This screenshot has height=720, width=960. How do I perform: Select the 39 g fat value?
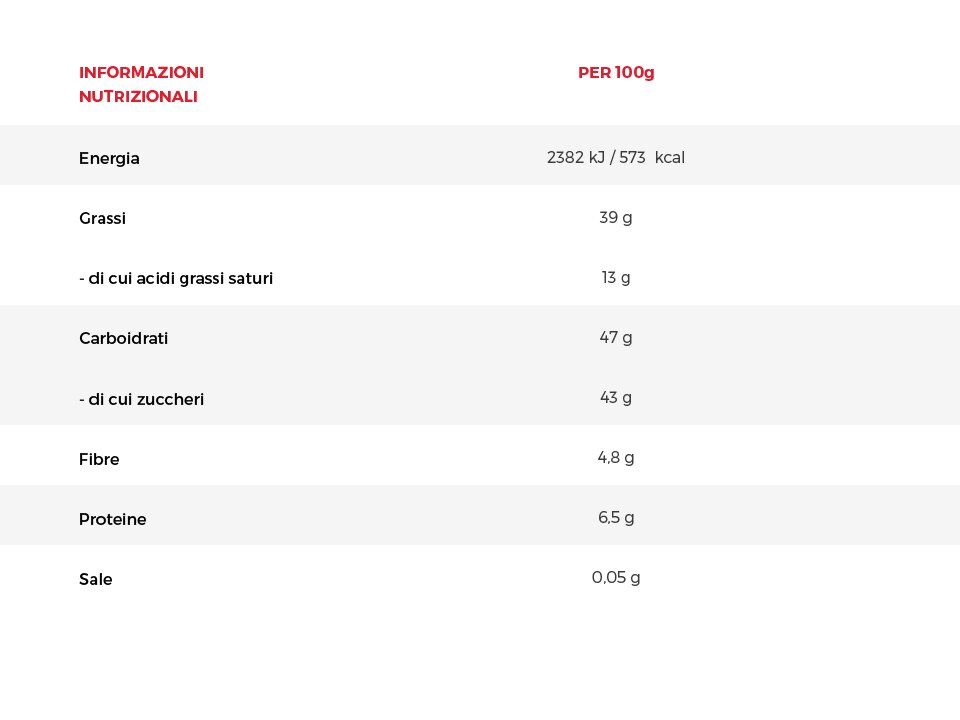pos(615,218)
